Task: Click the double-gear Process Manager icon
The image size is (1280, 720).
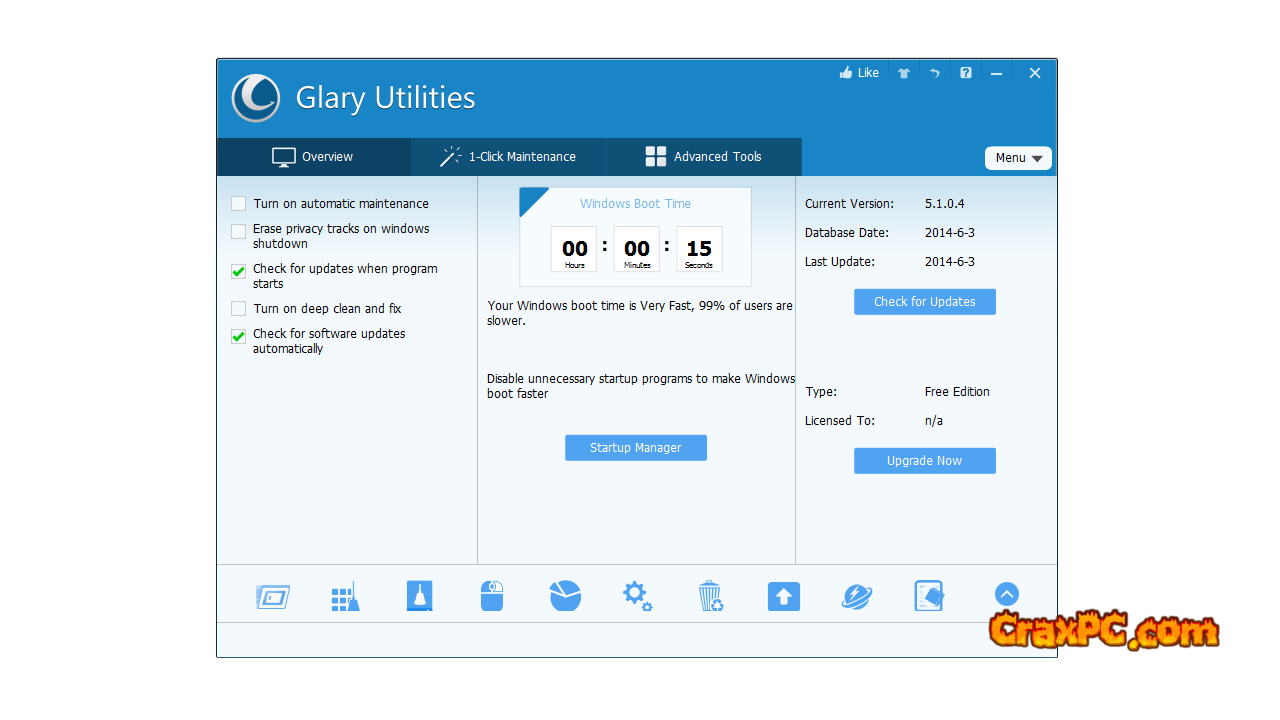Action: coord(637,597)
